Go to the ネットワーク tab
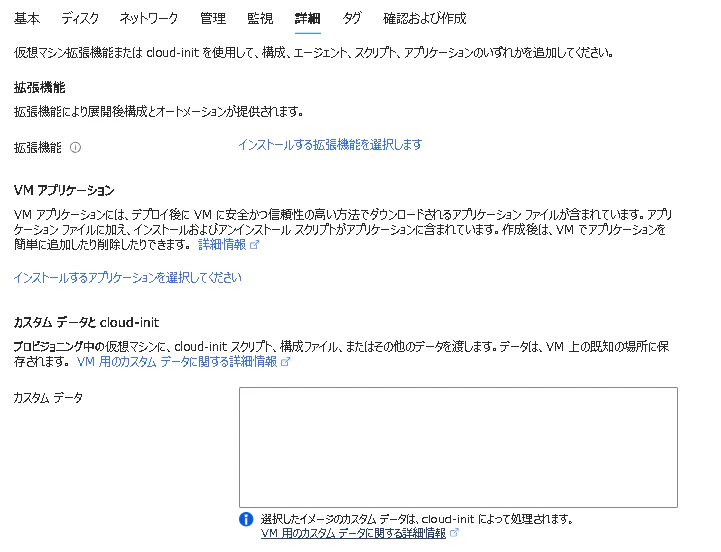The width and height of the screenshot is (721, 552). [149, 18]
